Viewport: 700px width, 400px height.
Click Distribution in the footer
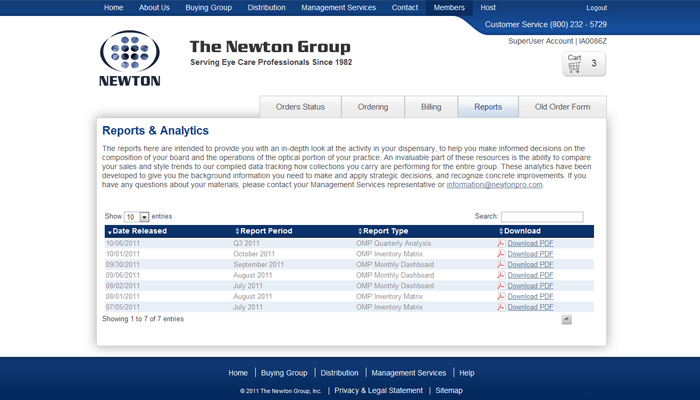[x=339, y=373]
